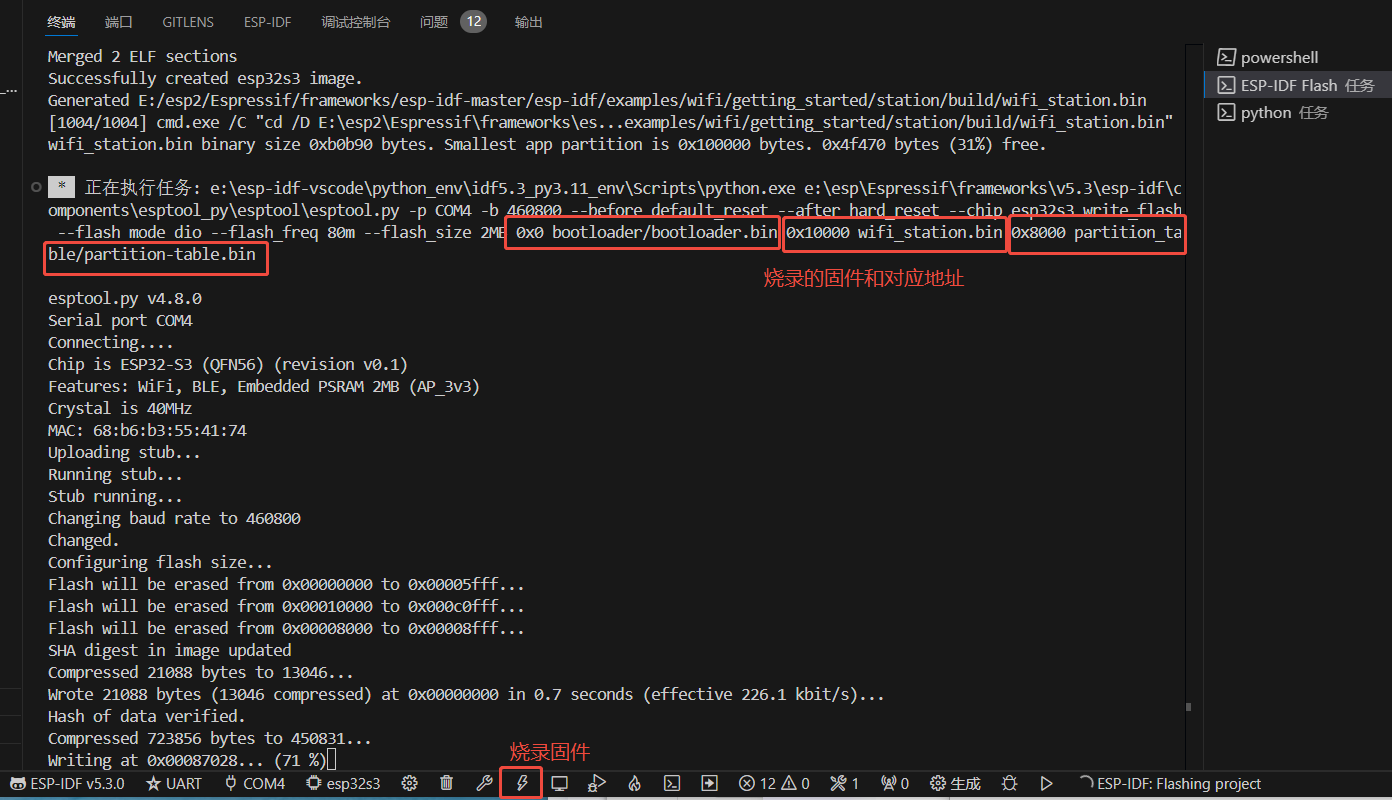Viewport: 1392px width, 800px height.
Task: Choose the COM4 serial port selector
Action: click(x=255, y=783)
